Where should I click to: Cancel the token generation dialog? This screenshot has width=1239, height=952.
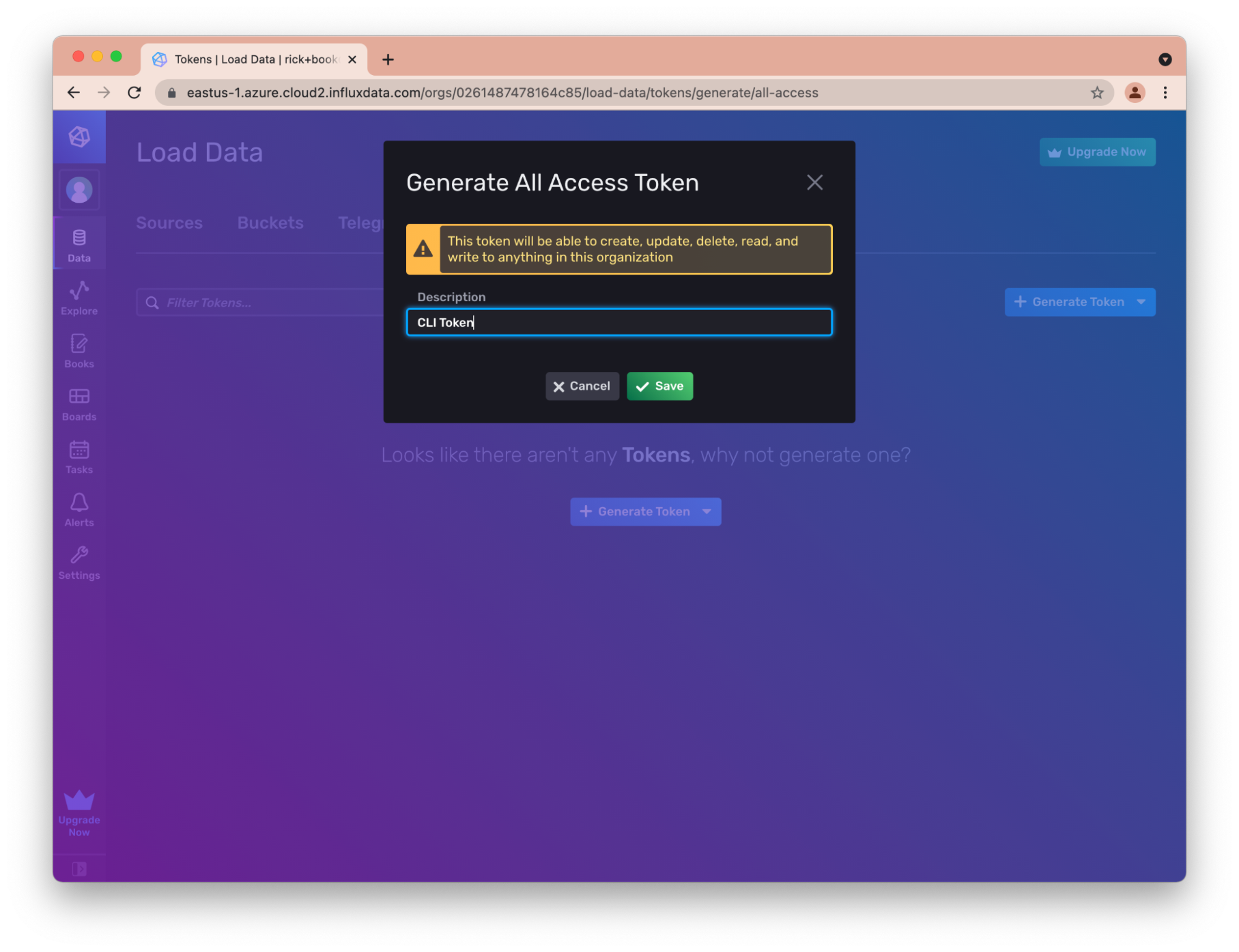tap(582, 385)
